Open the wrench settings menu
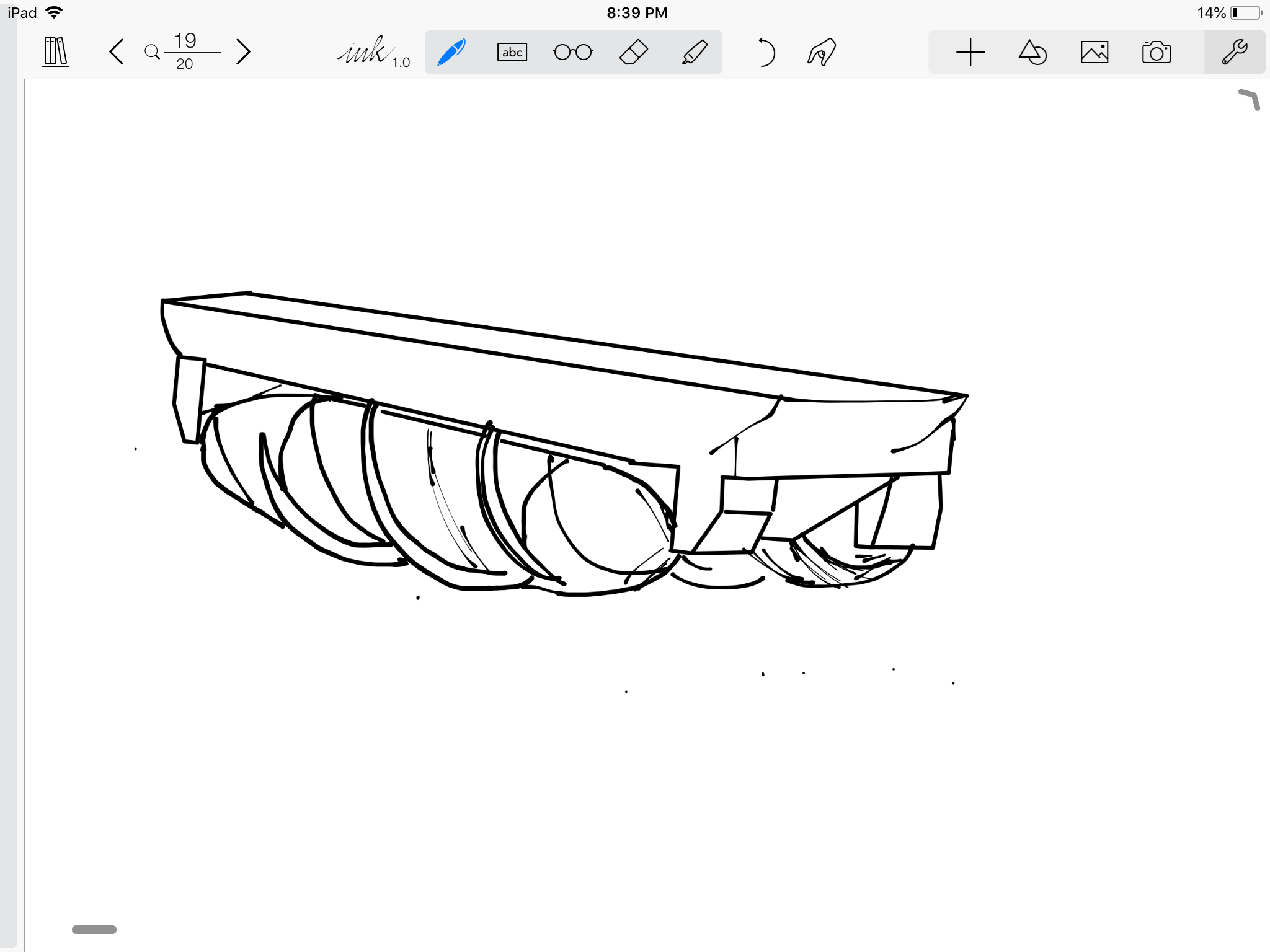 coord(1235,52)
